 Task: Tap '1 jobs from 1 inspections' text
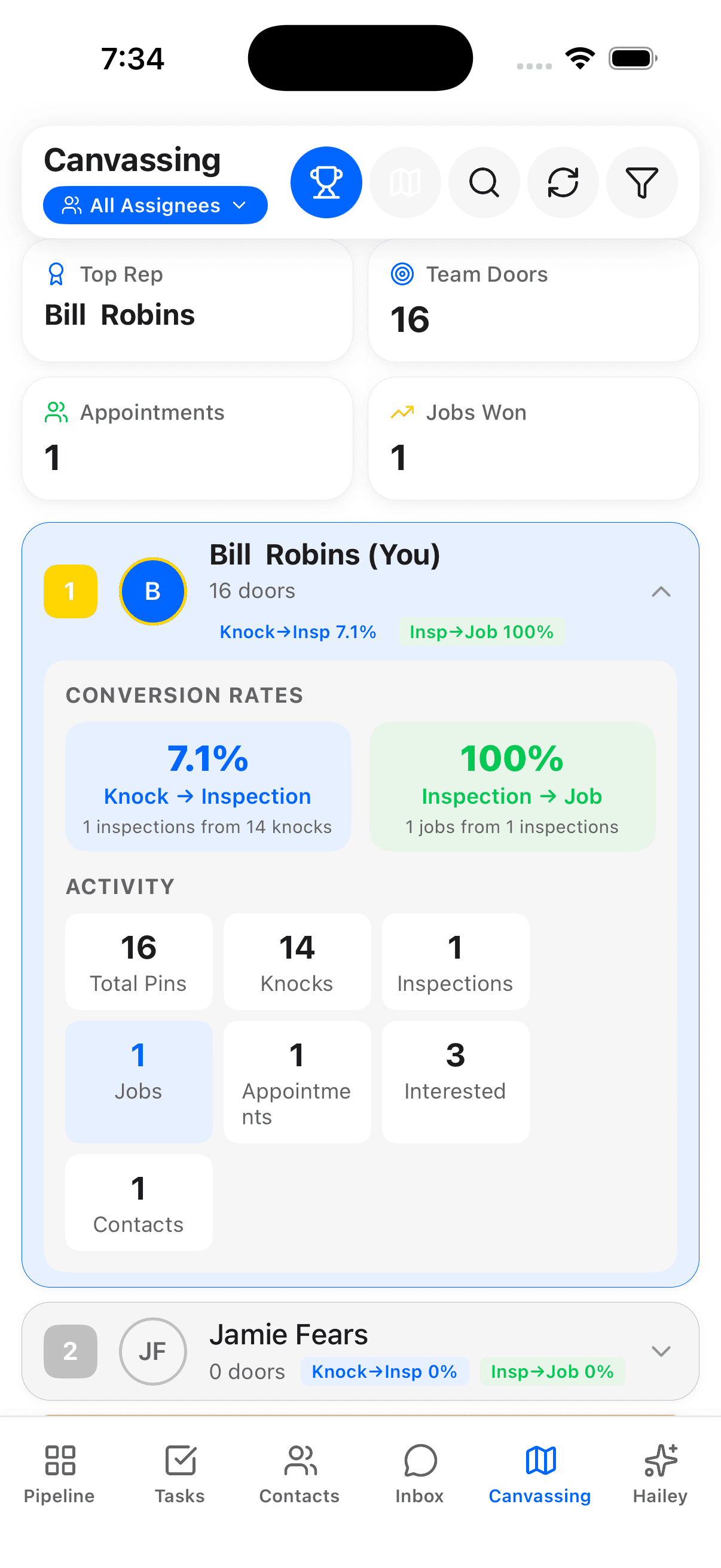coord(512,826)
